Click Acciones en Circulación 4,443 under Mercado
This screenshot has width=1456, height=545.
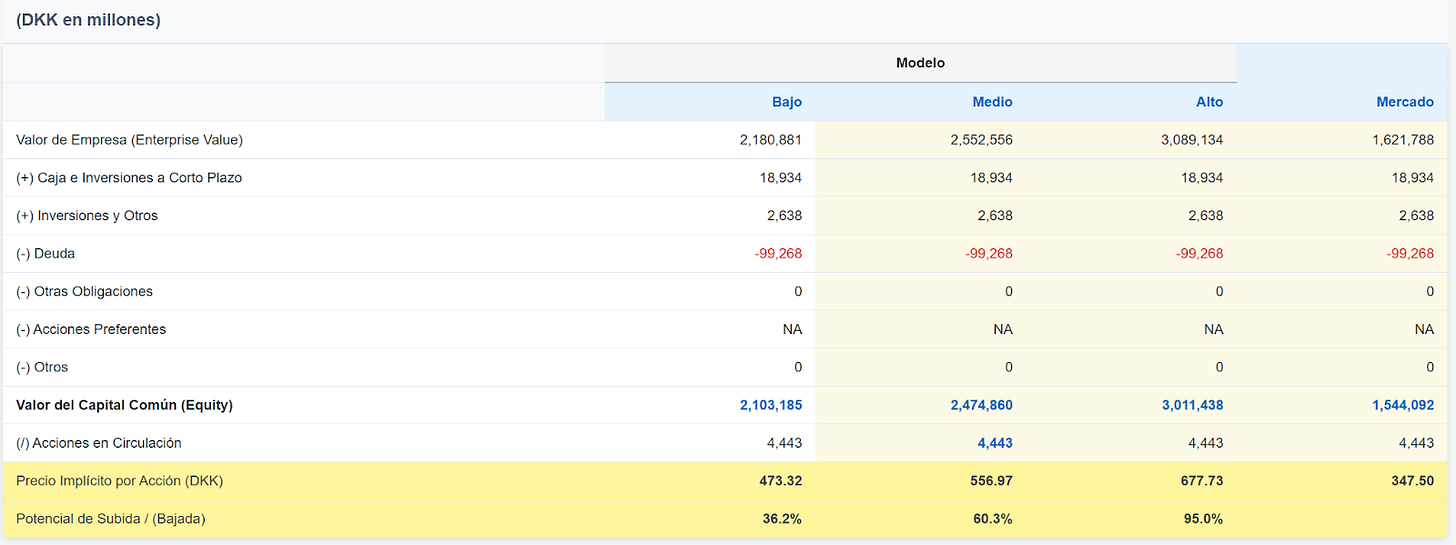(1416, 443)
